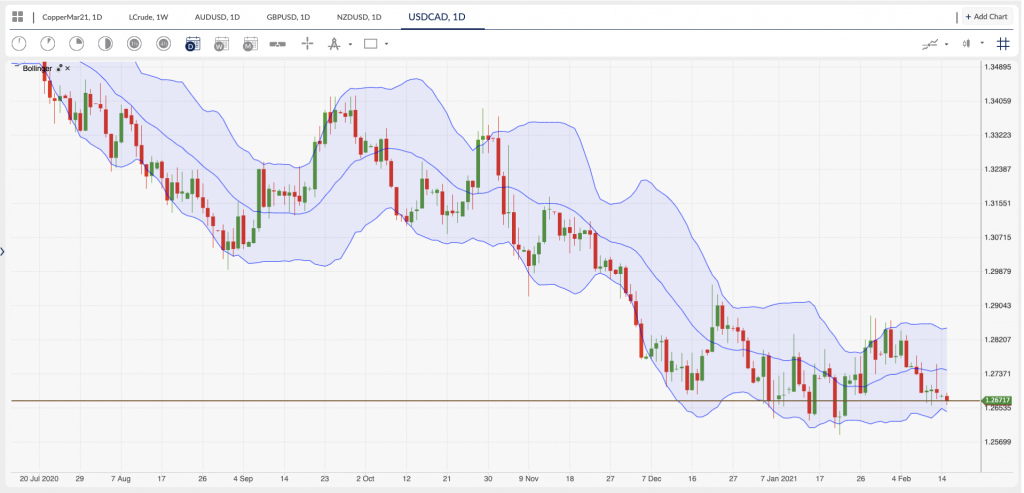Expand the rectangle shape dropdown
This screenshot has height=493, width=1024.
pos(387,44)
